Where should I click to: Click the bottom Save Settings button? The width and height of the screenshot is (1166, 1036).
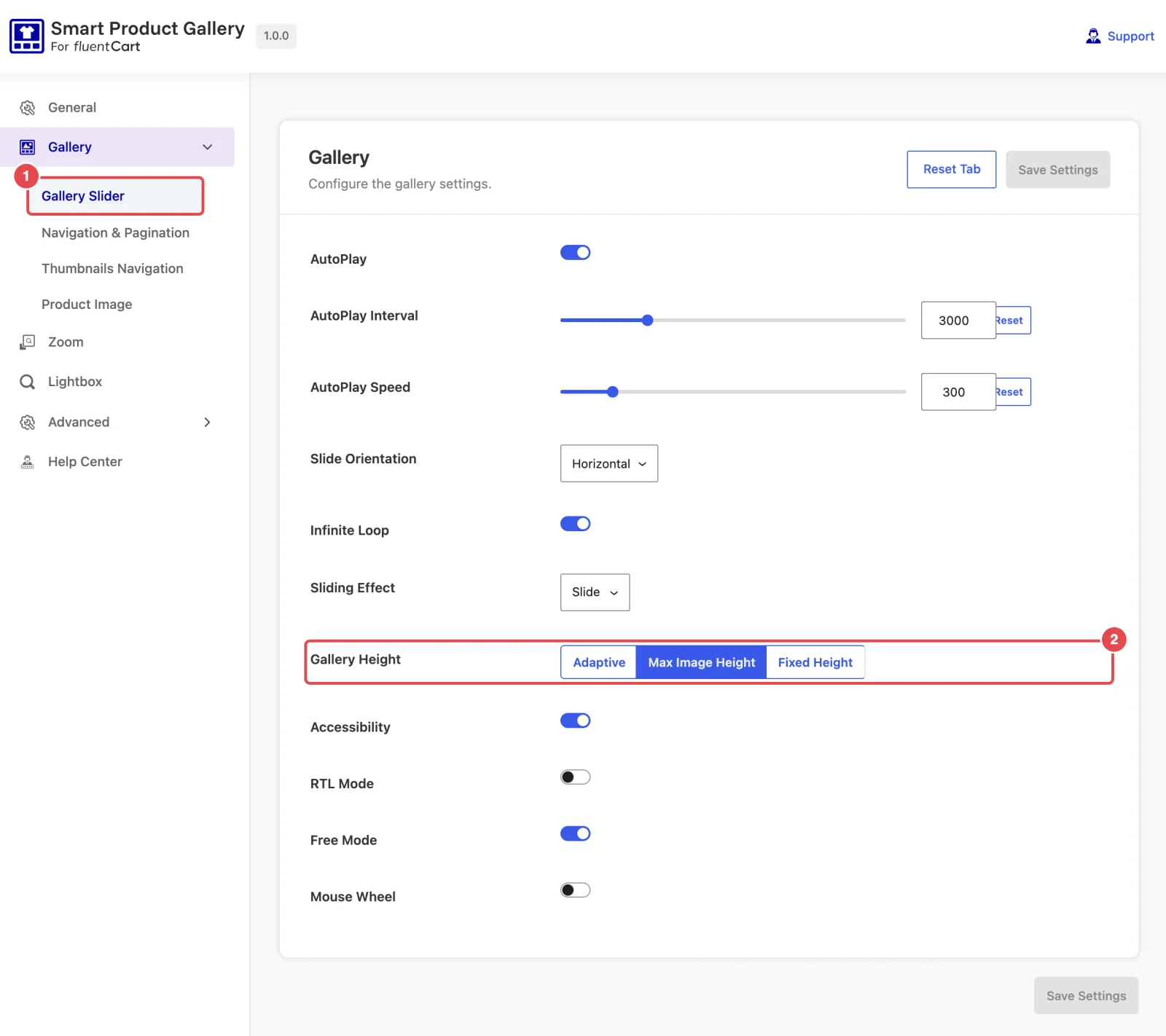(x=1087, y=996)
